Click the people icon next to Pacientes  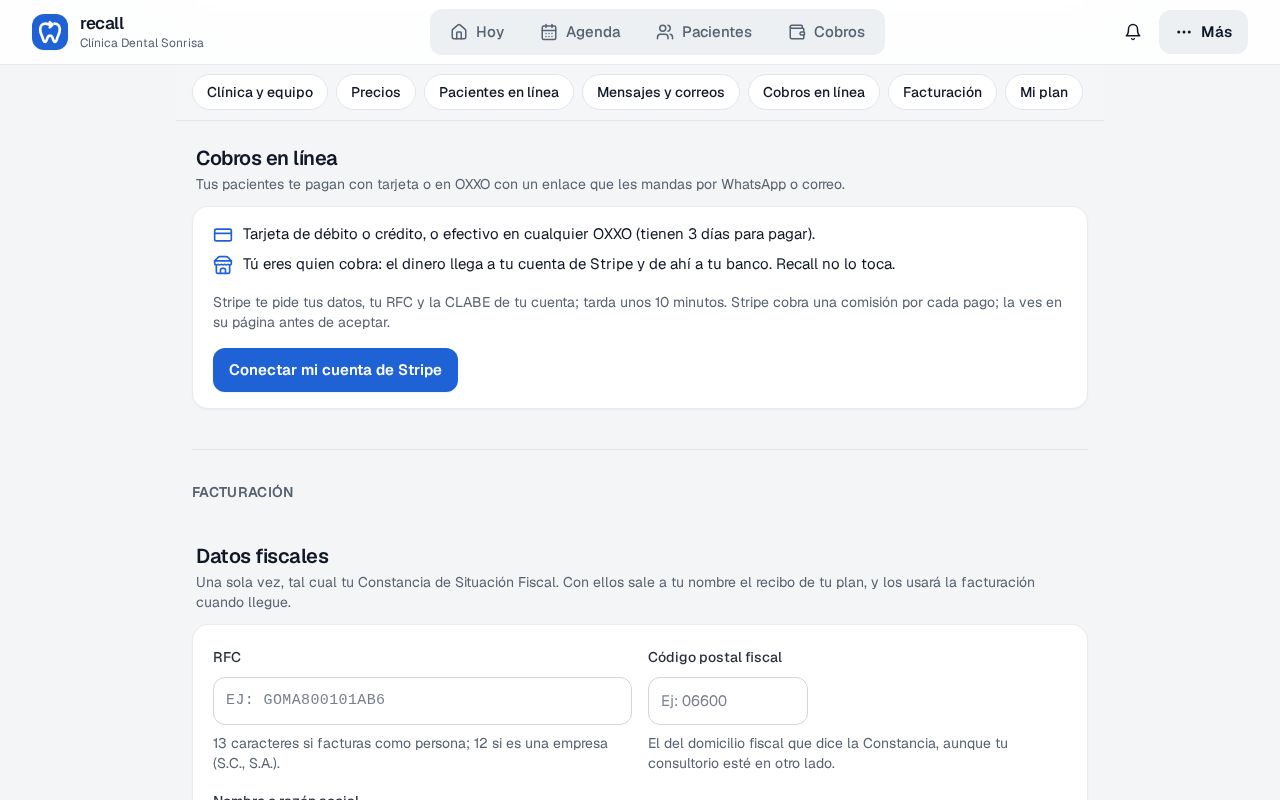(x=665, y=32)
